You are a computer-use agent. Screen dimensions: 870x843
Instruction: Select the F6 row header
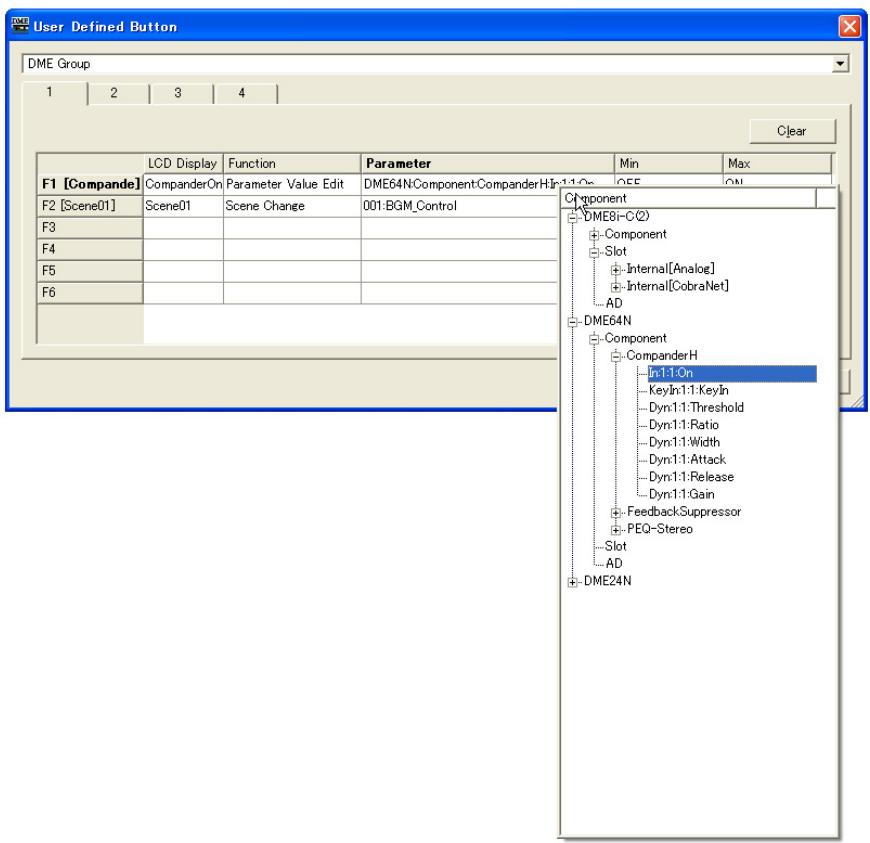click(x=90, y=292)
